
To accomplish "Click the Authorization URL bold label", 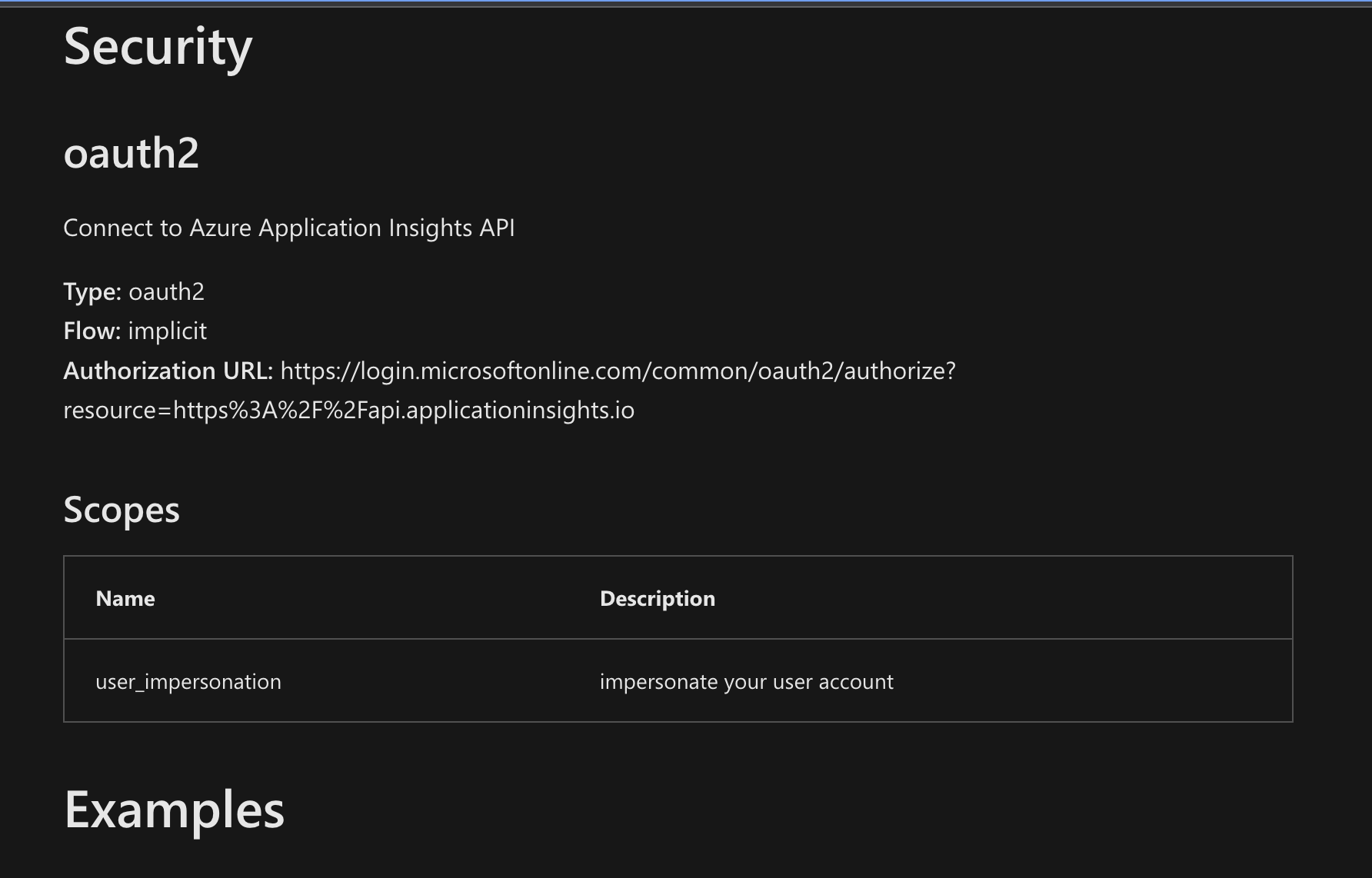I will (x=168, y=371).
